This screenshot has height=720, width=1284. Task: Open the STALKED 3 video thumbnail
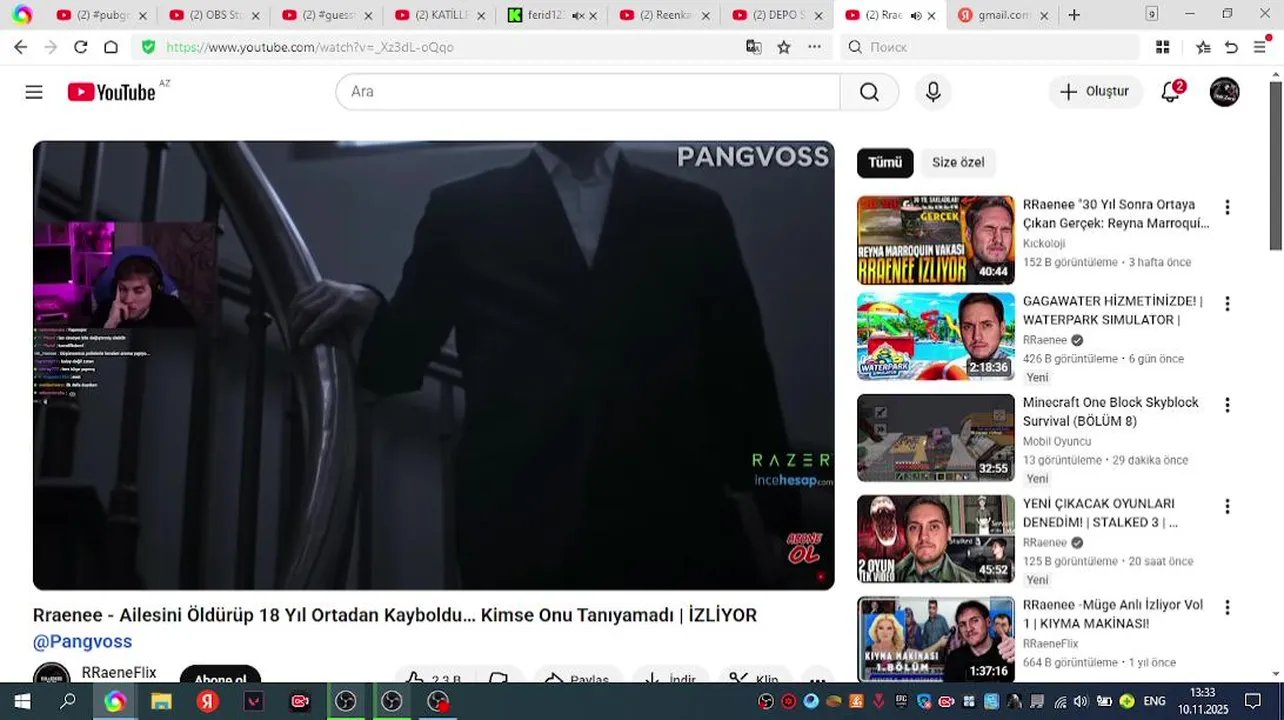pyautogui.click(x=935, y=539)
